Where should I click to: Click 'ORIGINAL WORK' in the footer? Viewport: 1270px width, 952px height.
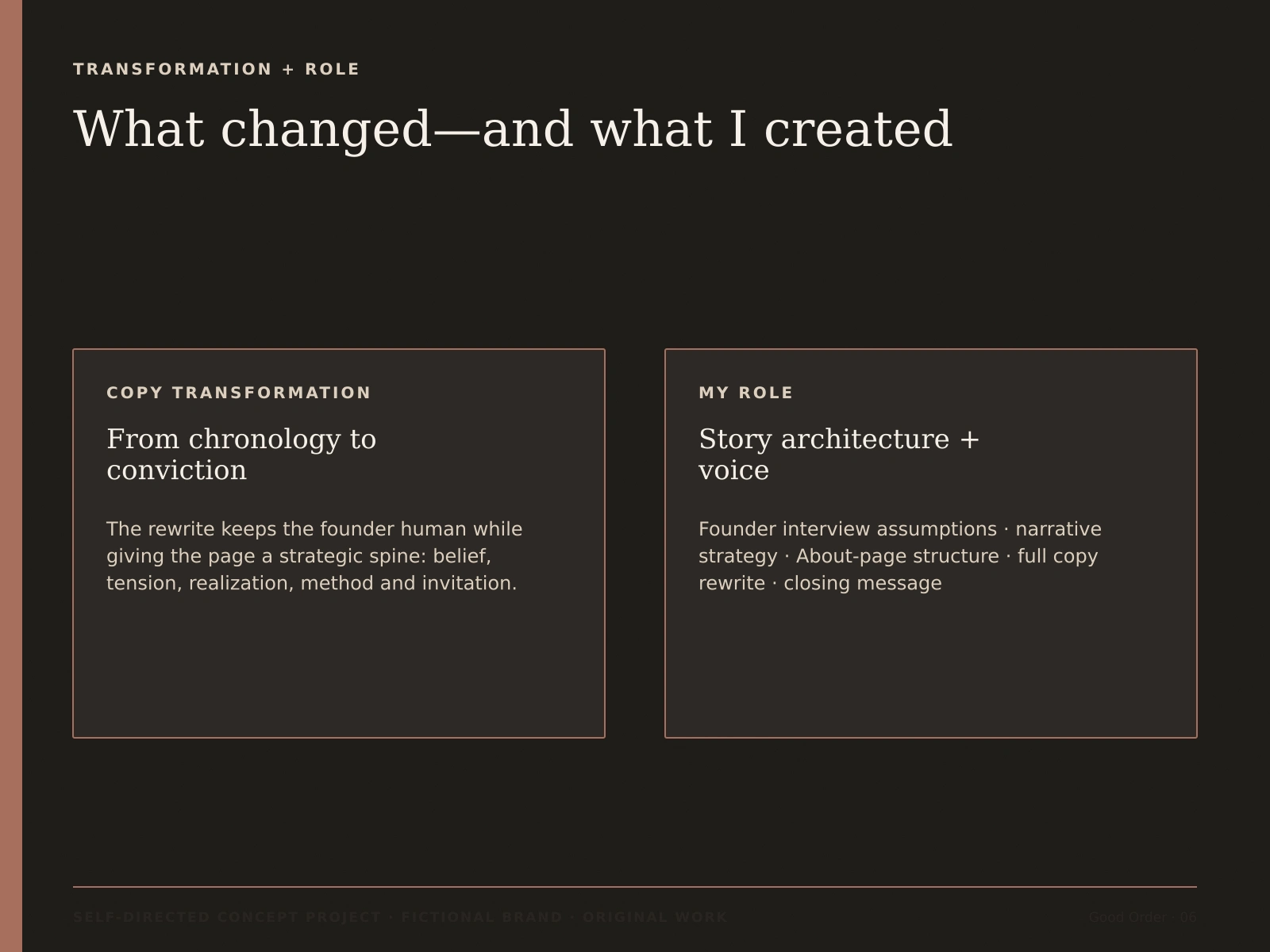pos(655,917)
